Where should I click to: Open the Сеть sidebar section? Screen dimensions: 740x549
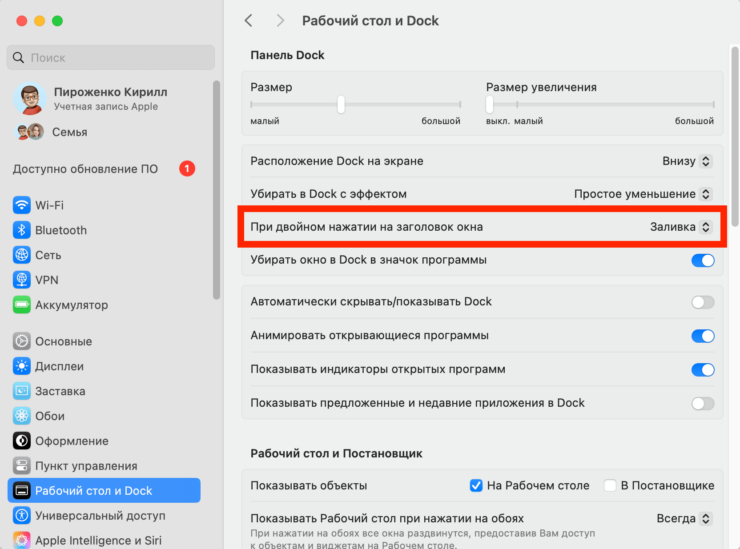(48, 255)
